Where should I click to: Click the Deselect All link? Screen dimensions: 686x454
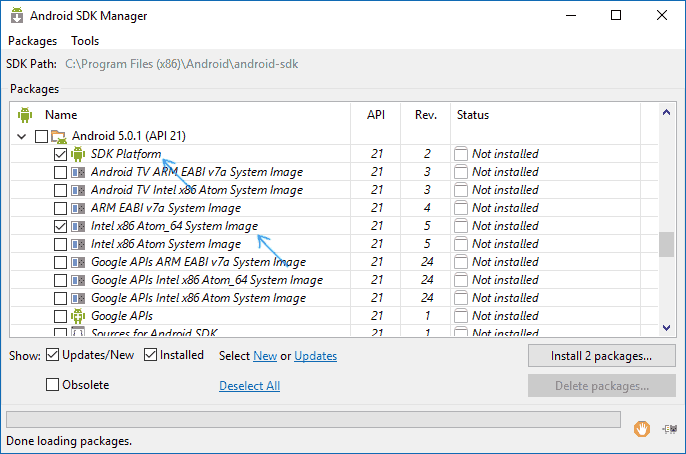249,386
